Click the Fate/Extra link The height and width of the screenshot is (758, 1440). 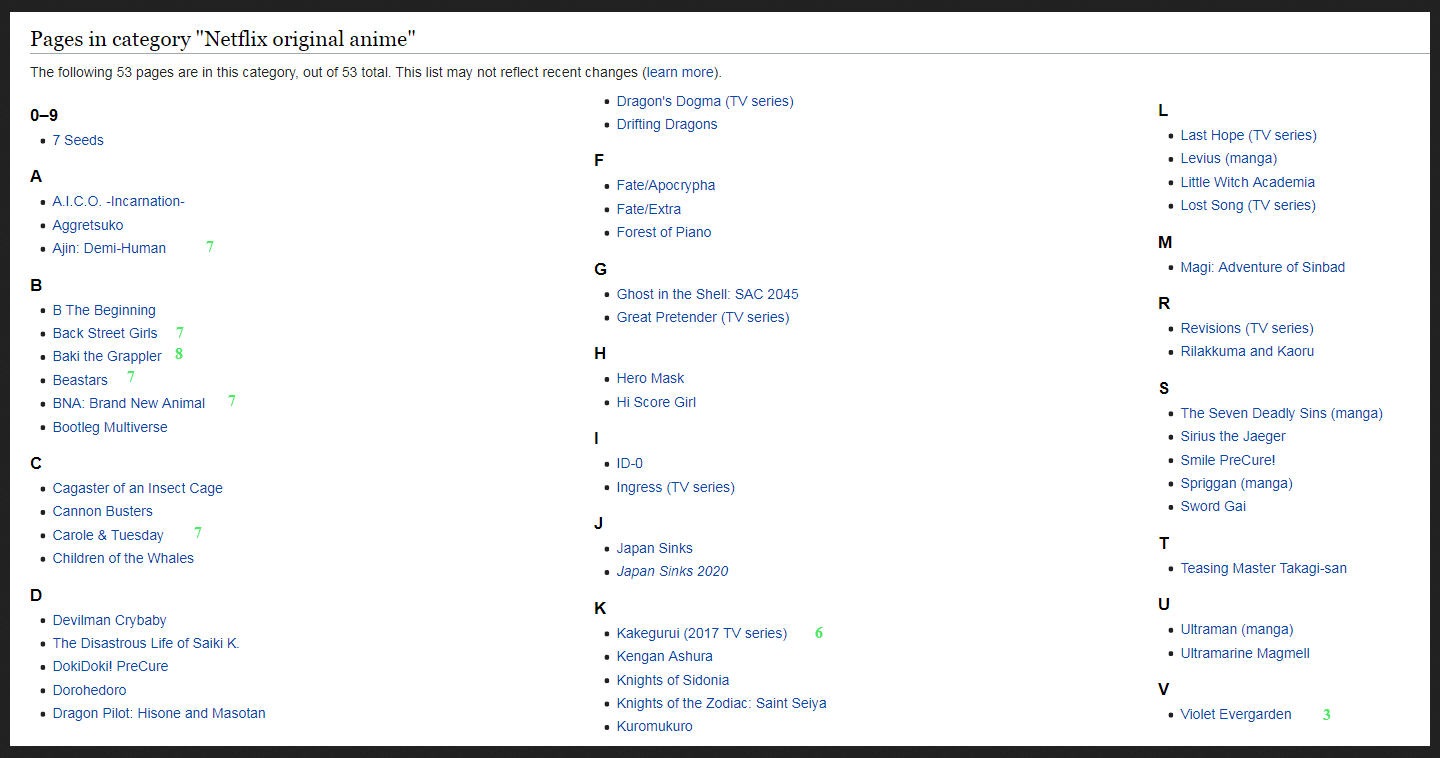(x=649, y=209)
